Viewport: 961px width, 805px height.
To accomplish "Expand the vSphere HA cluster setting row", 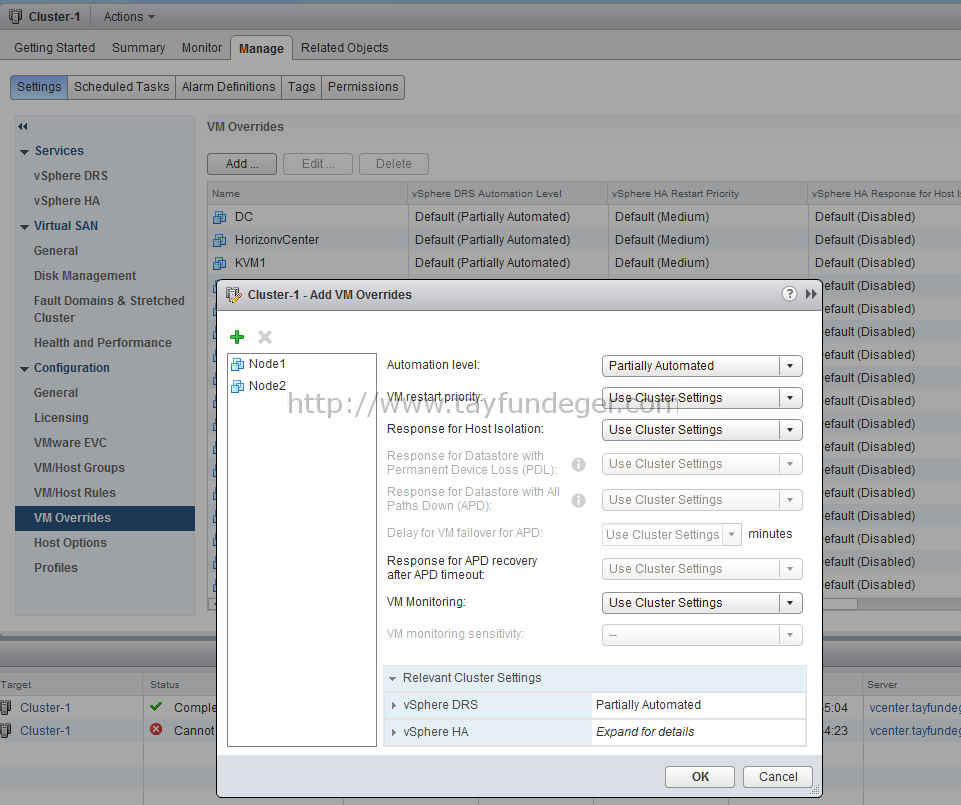I will pos(393,733).
